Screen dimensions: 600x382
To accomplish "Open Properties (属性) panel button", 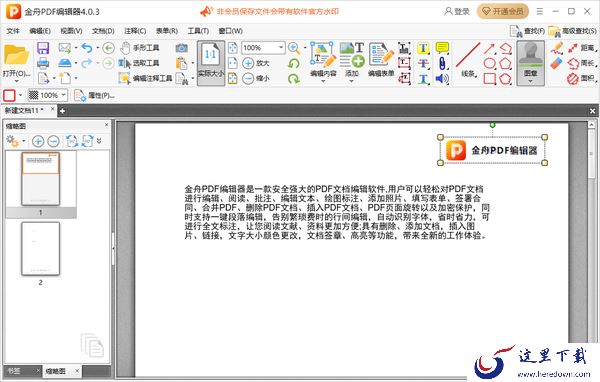I will [x=94, y=95].
